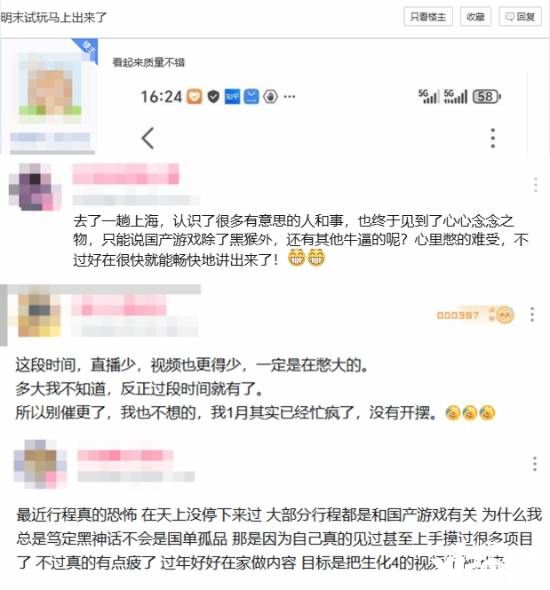Click the 只看楼主 button
The width and height of the screenshot is (550, 590).
pos(428,17)
